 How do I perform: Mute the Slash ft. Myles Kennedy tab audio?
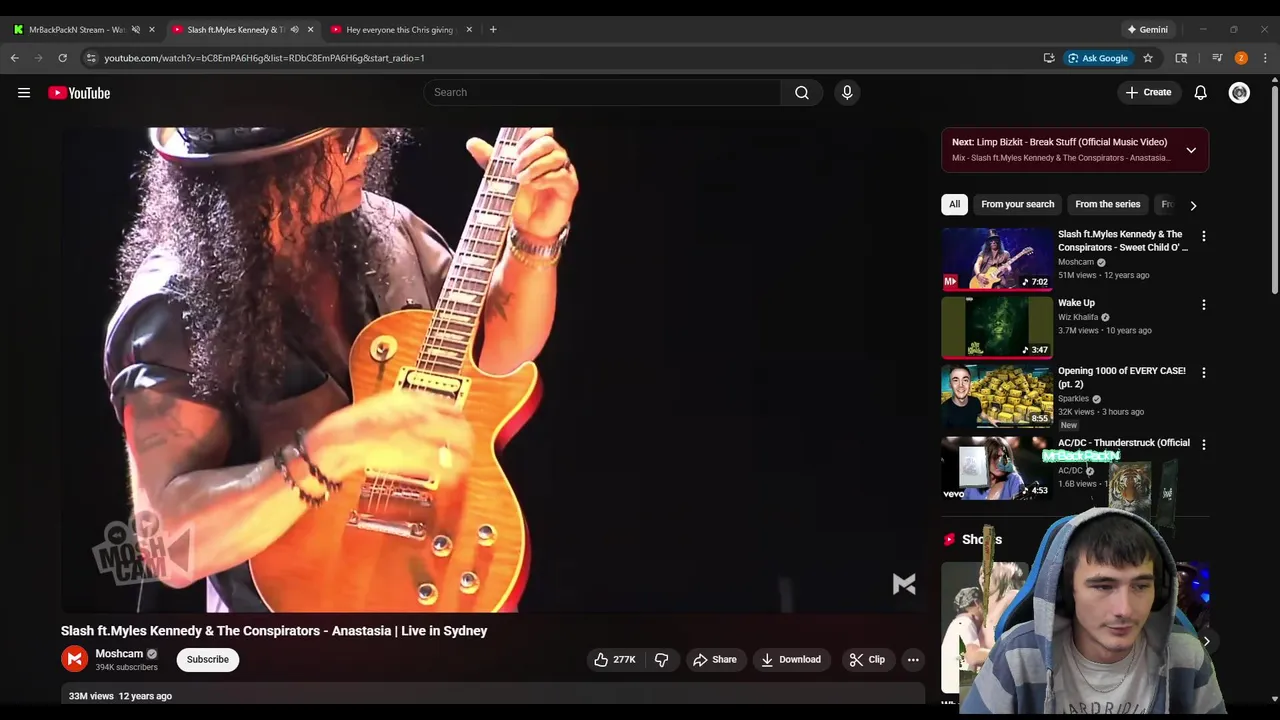coord(294,30)
